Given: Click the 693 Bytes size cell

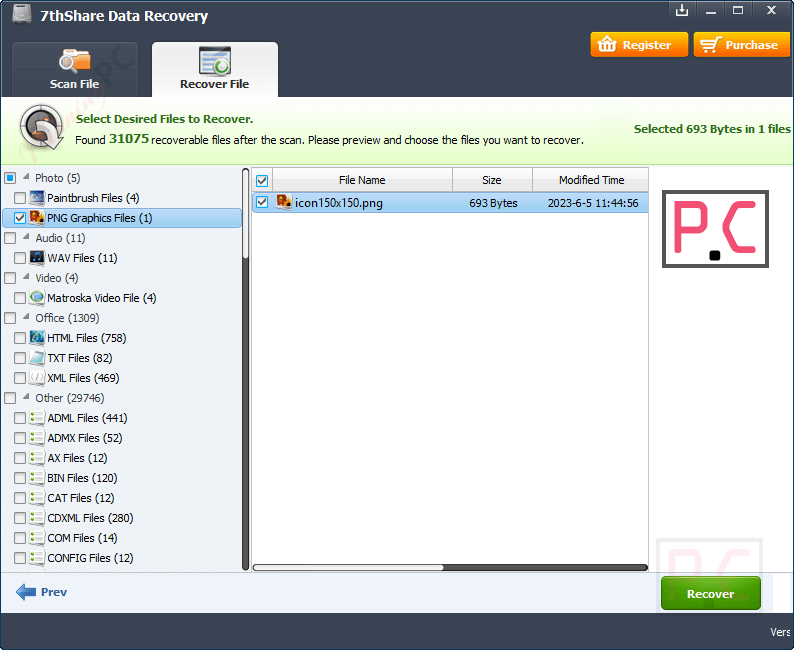Looking at the screenshot, I should 493,203.
